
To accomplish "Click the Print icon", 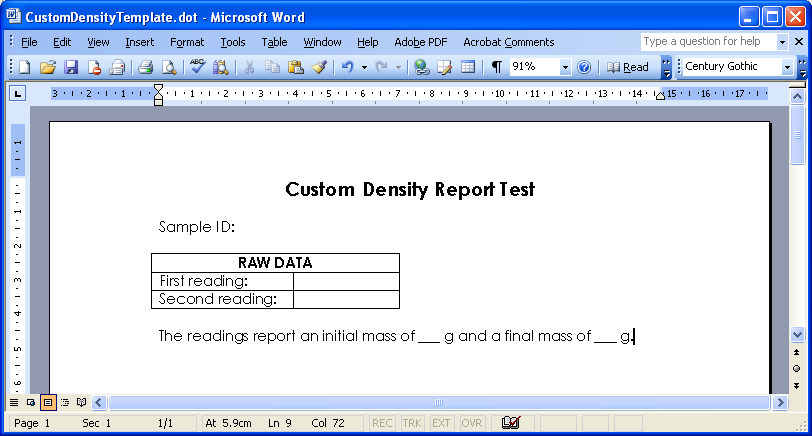I will coord(145,67).
